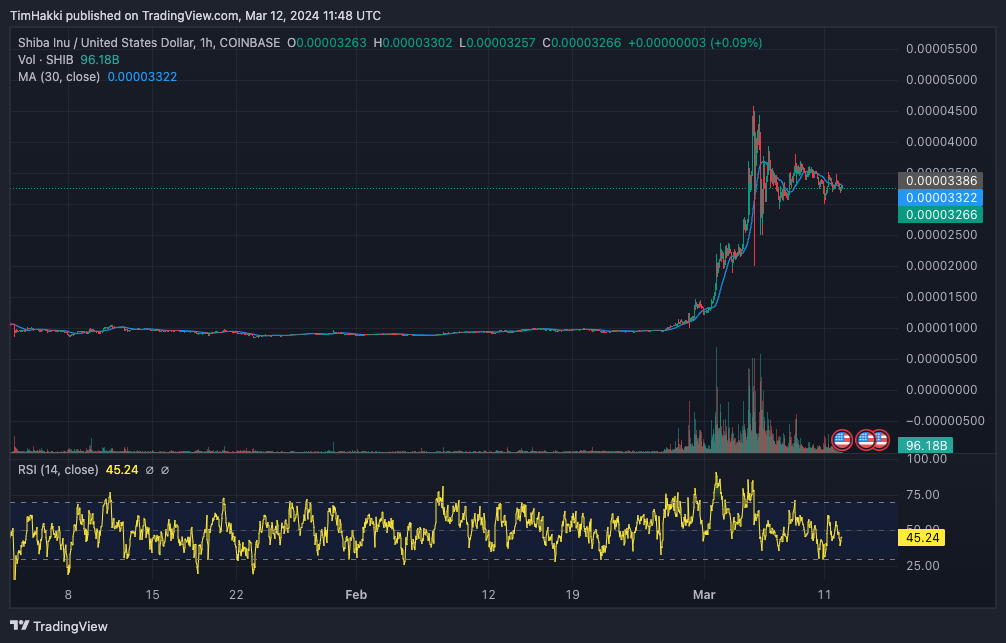Click the published on TradingView.com header text
Screen dimensions: 1006x643
tap(155, 15)
